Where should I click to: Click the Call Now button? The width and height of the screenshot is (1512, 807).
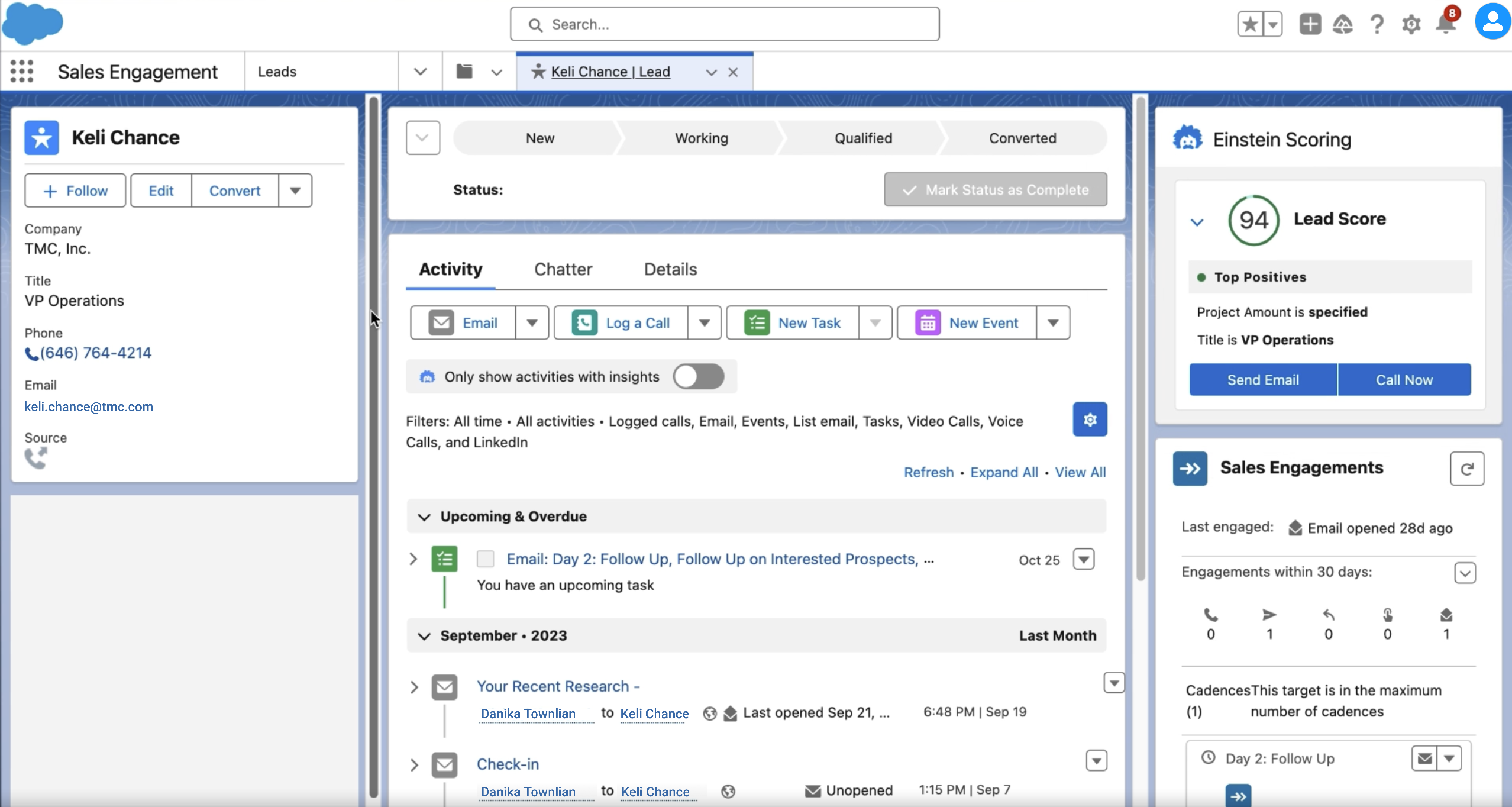[1403, 380]
